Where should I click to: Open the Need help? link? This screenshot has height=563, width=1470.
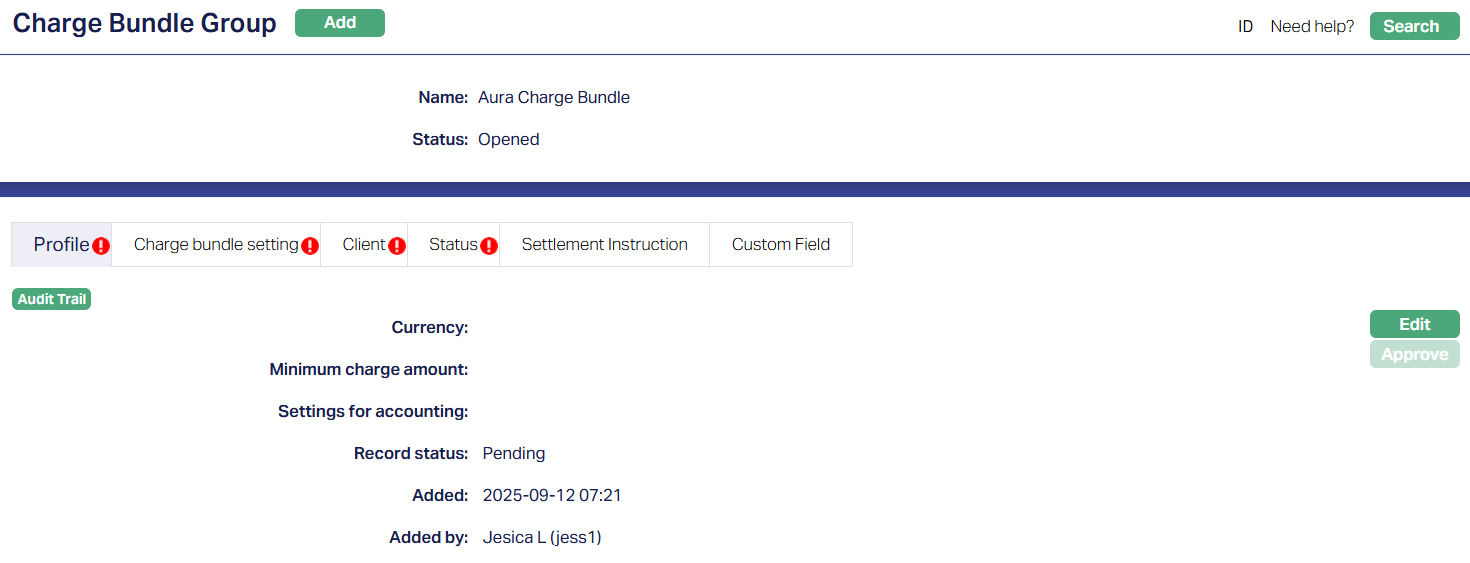coord(1312,27)
